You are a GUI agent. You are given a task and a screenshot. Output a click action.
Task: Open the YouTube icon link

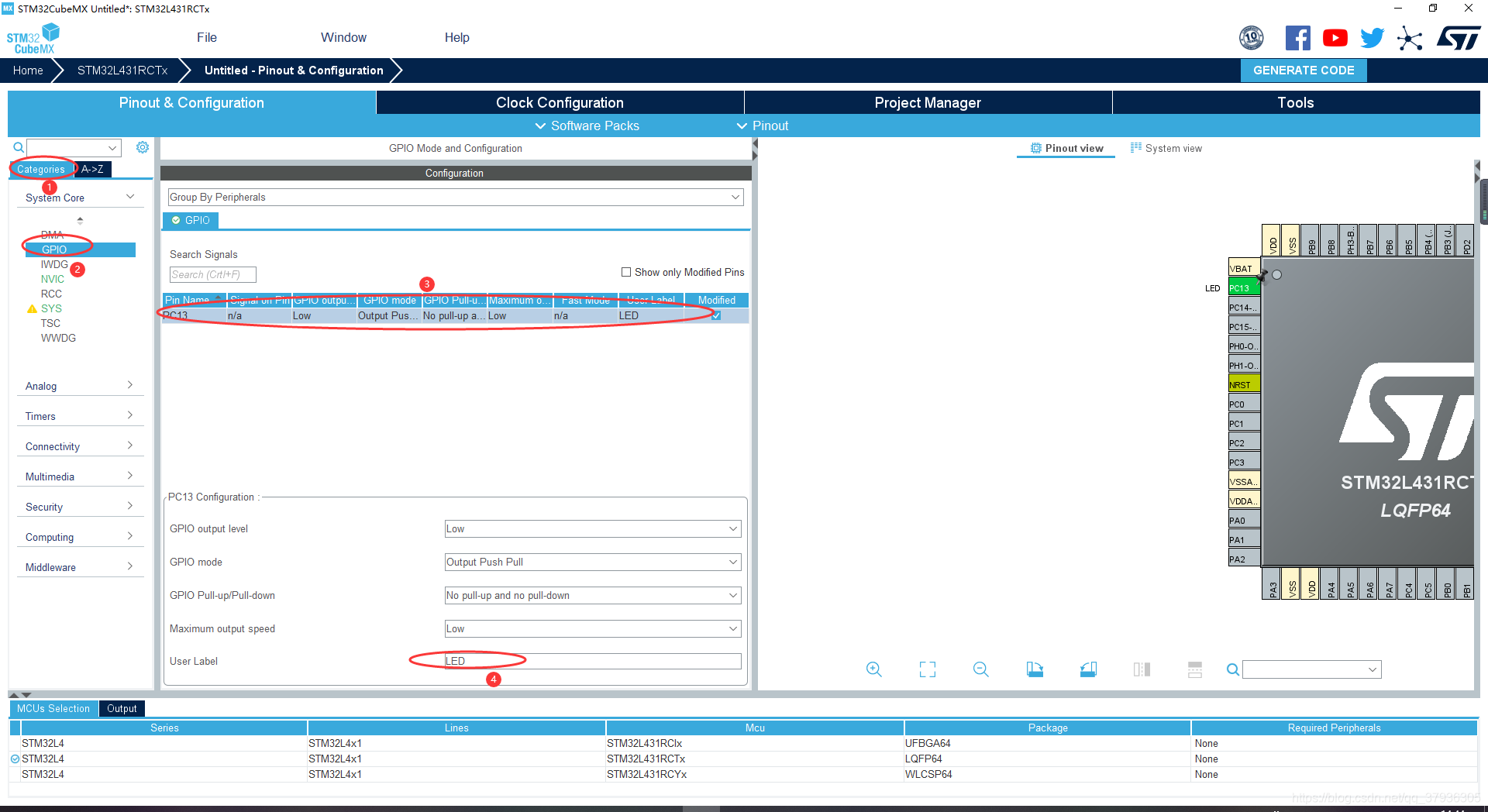click(1335, 38)
